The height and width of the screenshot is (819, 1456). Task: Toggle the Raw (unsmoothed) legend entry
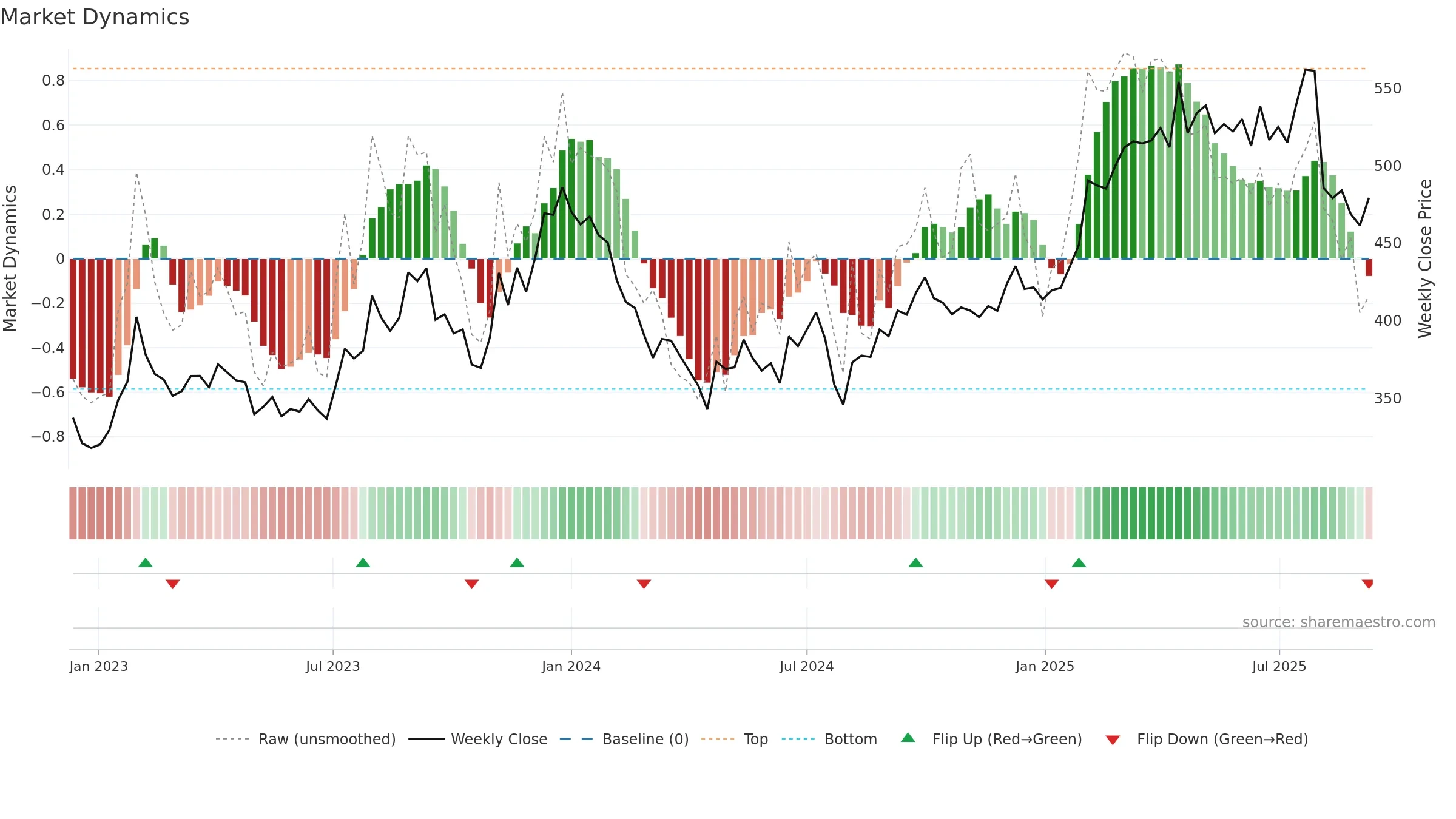tap(306, 739)
